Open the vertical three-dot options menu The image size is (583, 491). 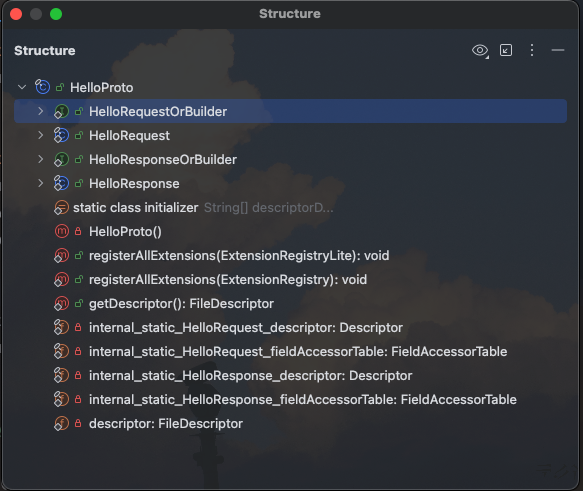[532, 50]
